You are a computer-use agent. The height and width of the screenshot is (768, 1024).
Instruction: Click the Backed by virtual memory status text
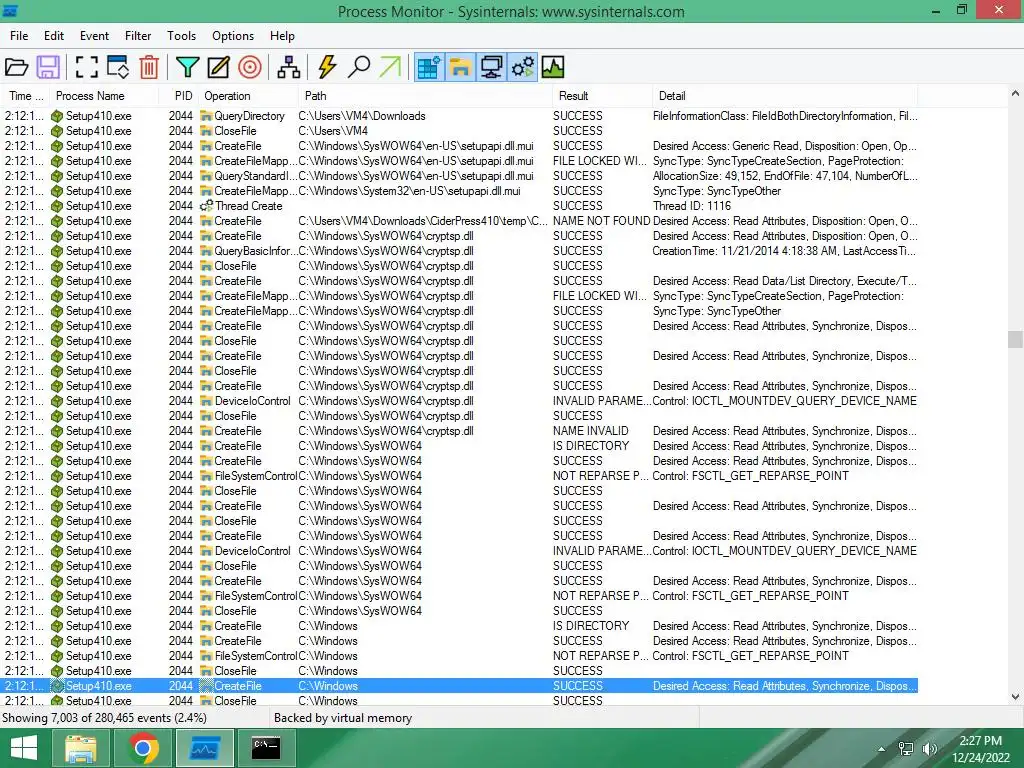point(343,718)
